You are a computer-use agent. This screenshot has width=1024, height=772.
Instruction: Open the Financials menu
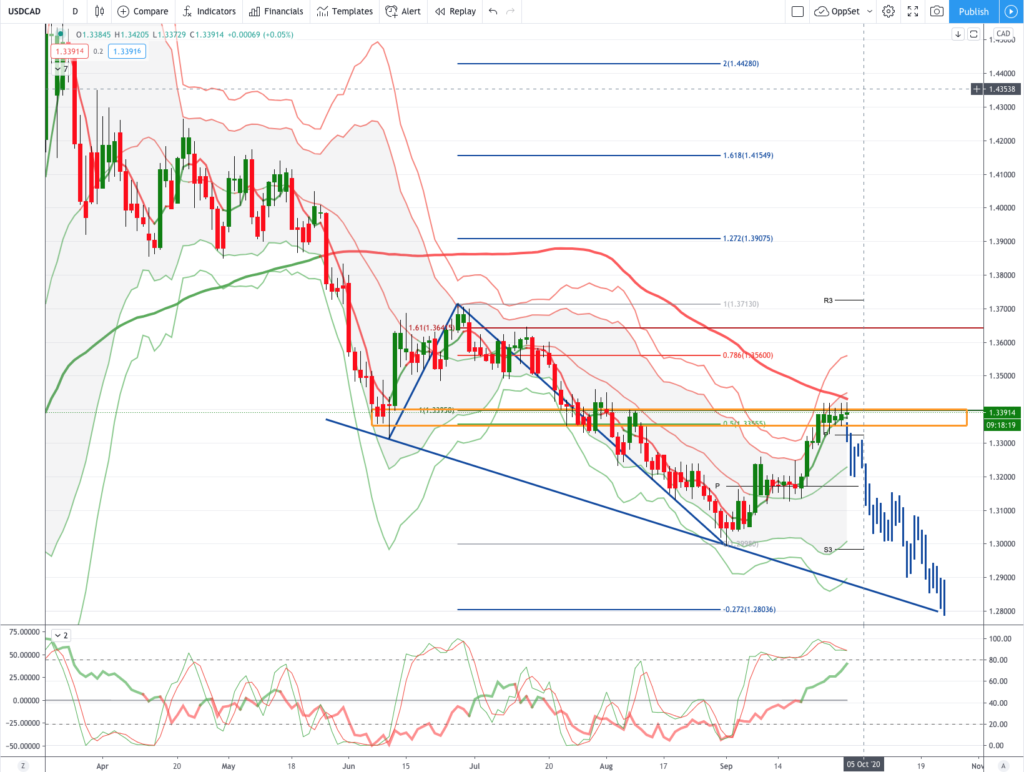[276, 12]
